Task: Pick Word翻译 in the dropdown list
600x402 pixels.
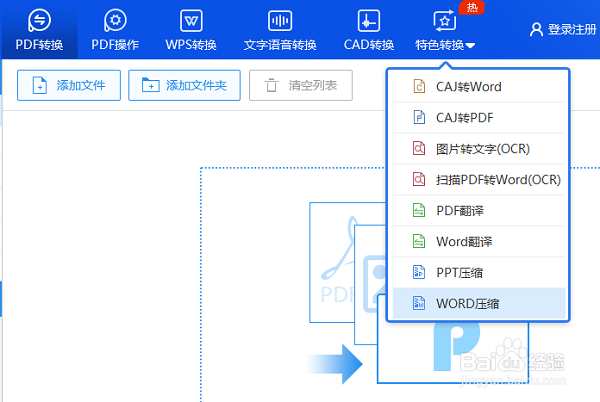Action: [479, 241]
